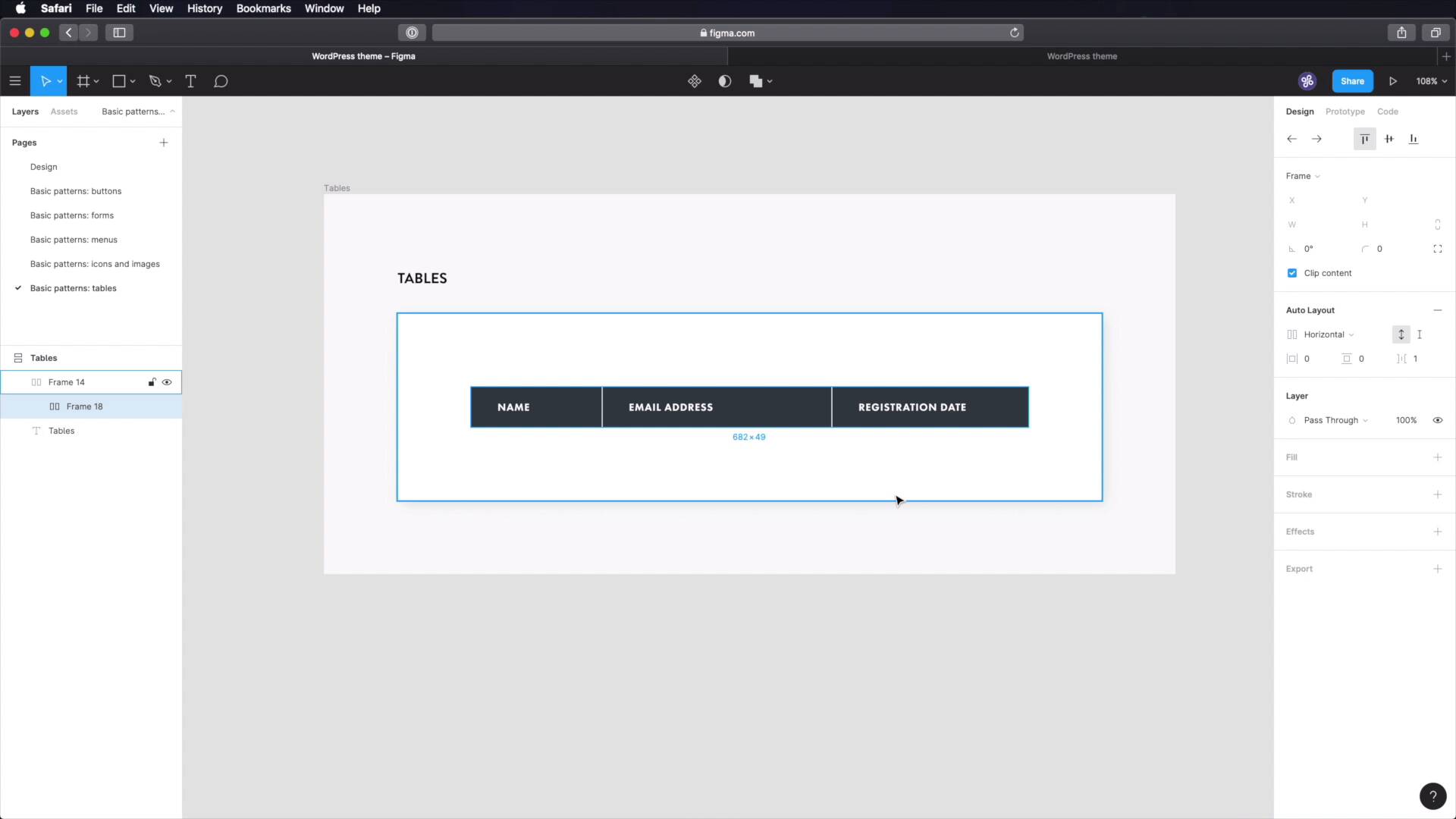The width and height of the screenshot is (1456, 819).
Task: Open the Move tool dropdown arrow
Action: click(x=58, y=81)
